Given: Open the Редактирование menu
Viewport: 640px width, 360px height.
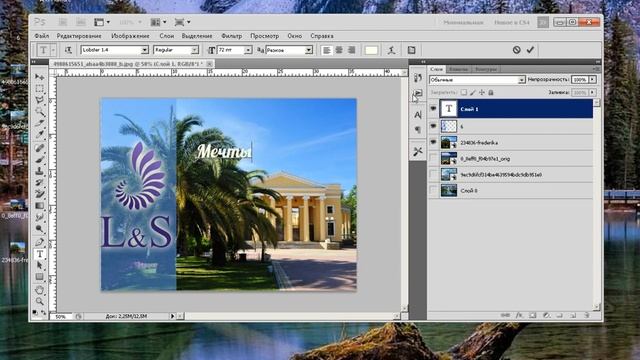Looking at the screenshot, I should point(79,36).
